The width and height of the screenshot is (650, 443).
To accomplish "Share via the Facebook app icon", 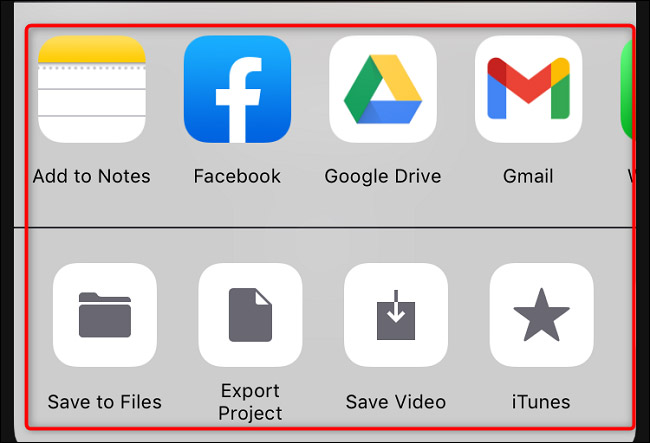I will coord(238,89).
